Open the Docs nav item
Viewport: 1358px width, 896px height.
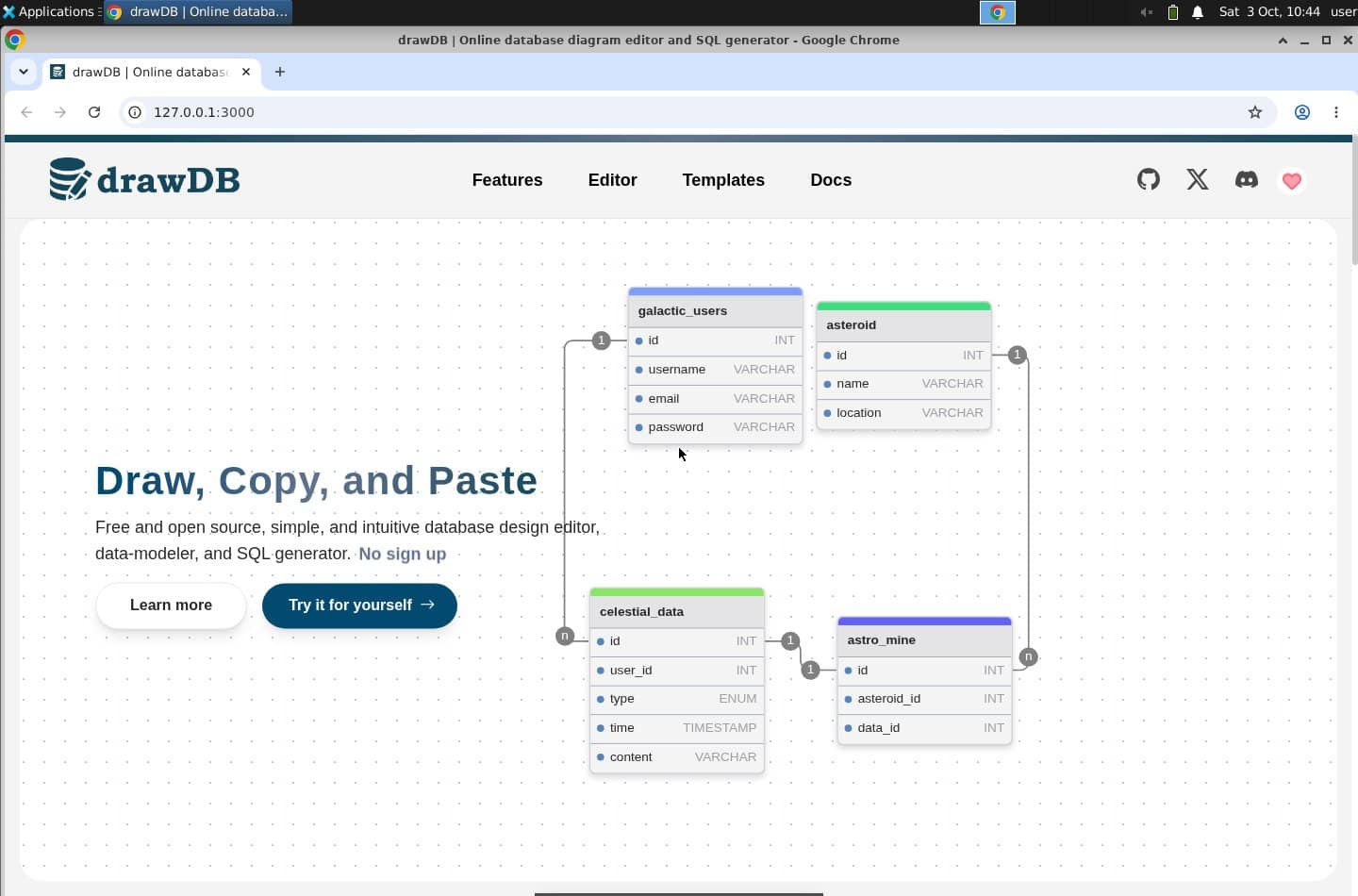[831, 180]
